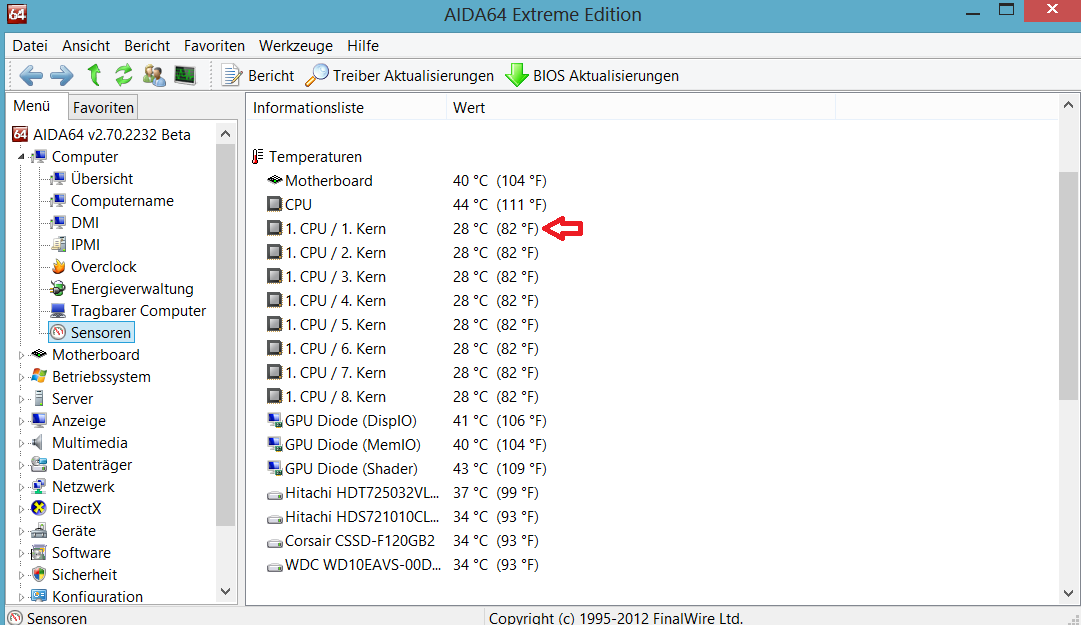Select the WDC WD10EAVS-00D row
This screenshot has width=1081, height=625.
coord(402,564)
